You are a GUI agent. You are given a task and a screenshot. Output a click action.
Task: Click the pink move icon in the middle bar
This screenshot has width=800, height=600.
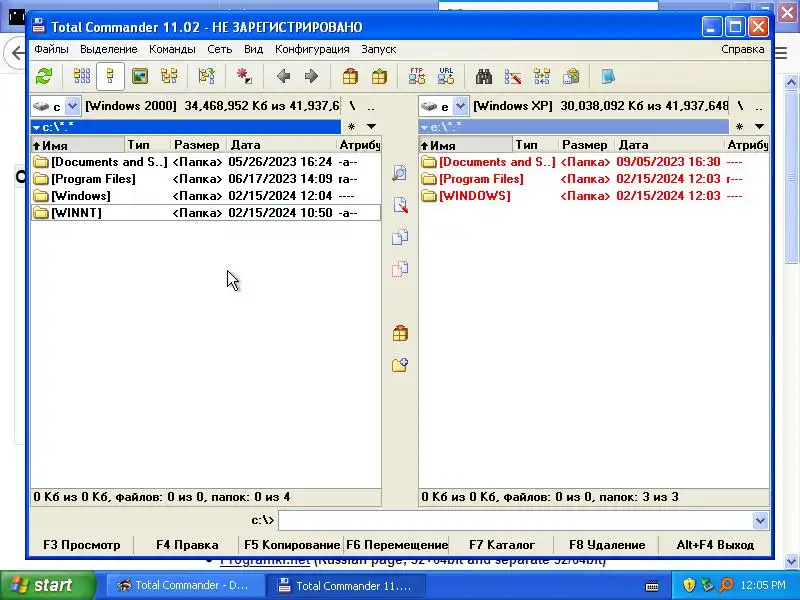pyautogui.click(x=400, y=269)
